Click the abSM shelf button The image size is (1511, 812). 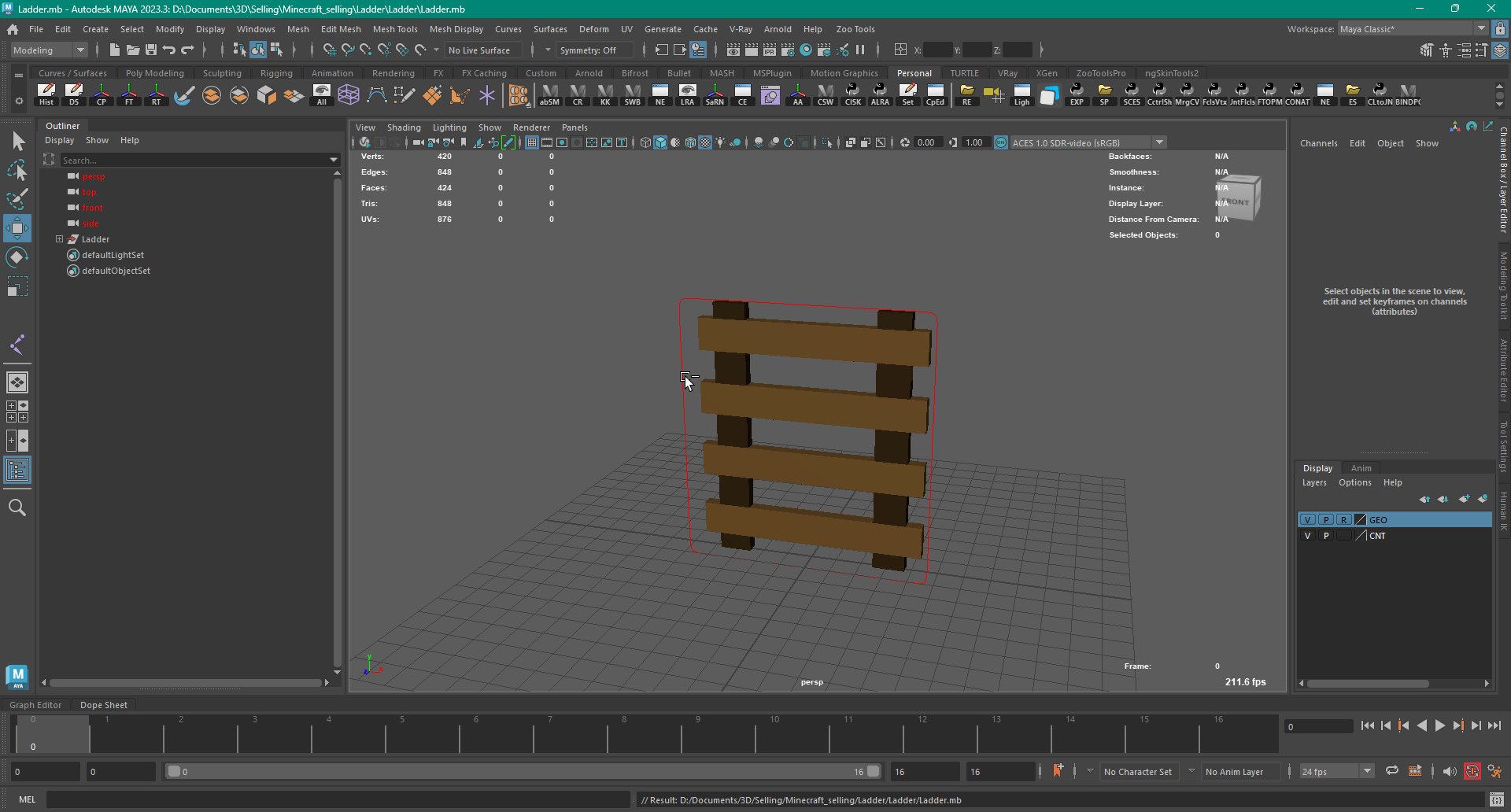(x=549, y=94)
